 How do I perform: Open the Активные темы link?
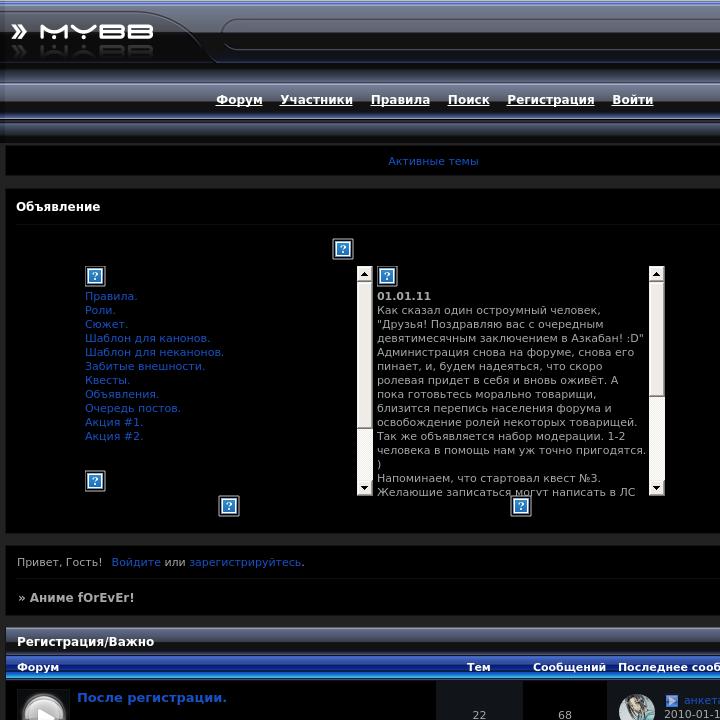(x=433, y=161)
